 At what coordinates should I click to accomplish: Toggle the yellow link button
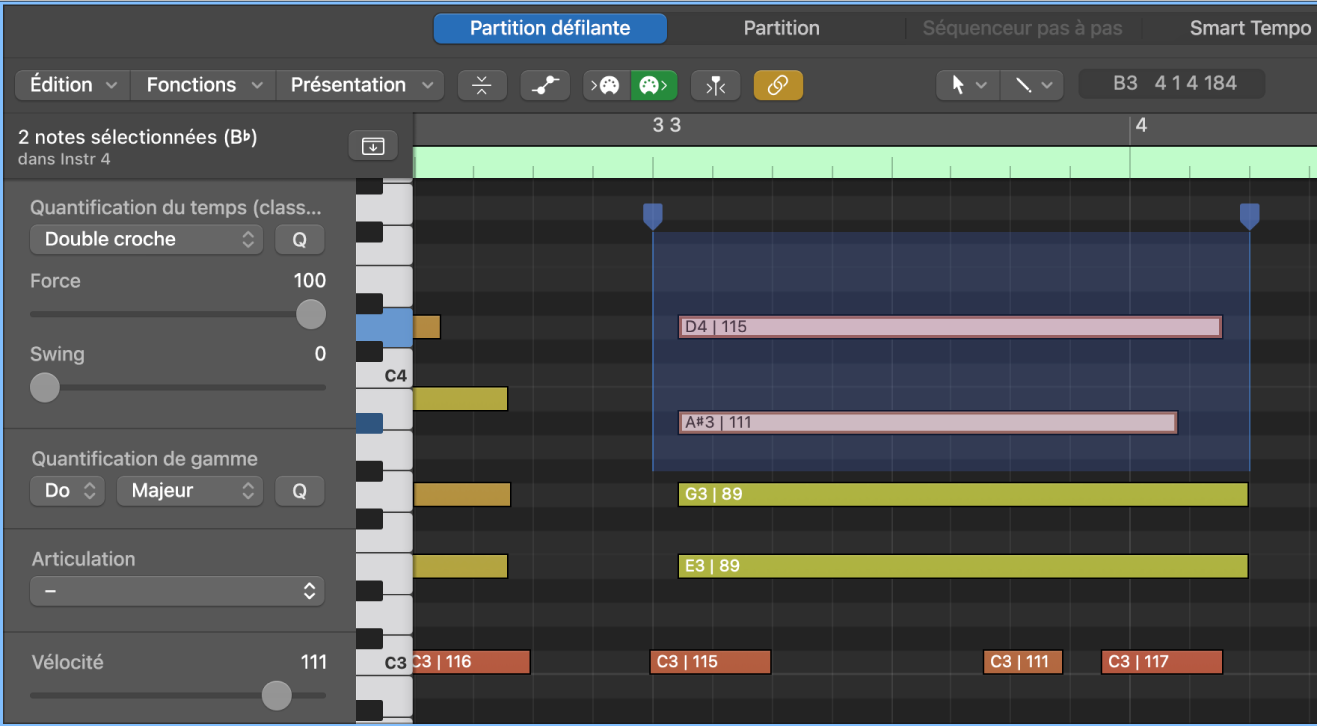778,85
